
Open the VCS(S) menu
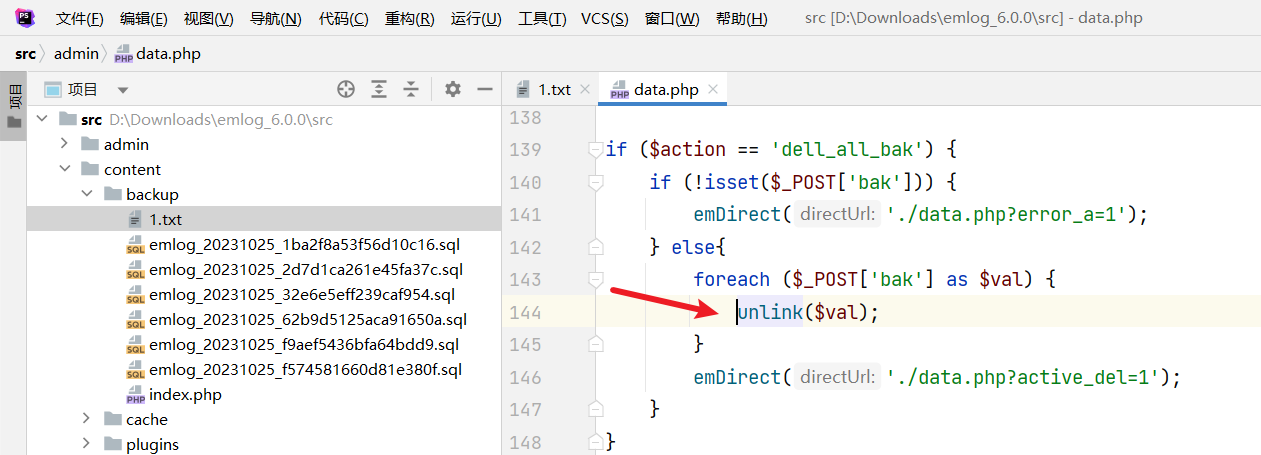point(605,19)
